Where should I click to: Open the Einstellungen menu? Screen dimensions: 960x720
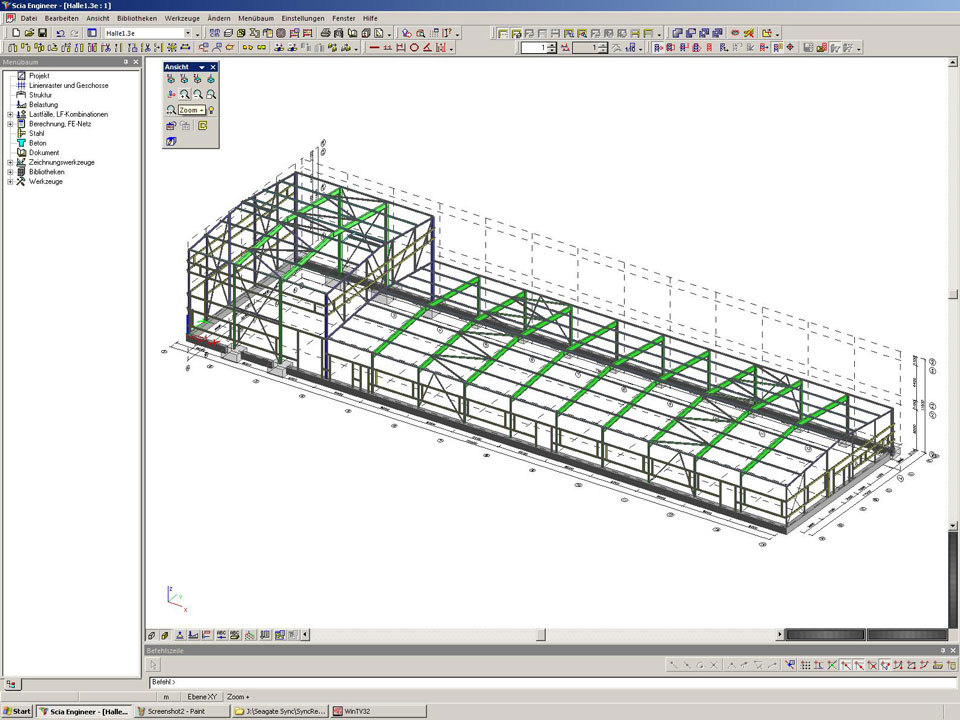pos(302,18)
